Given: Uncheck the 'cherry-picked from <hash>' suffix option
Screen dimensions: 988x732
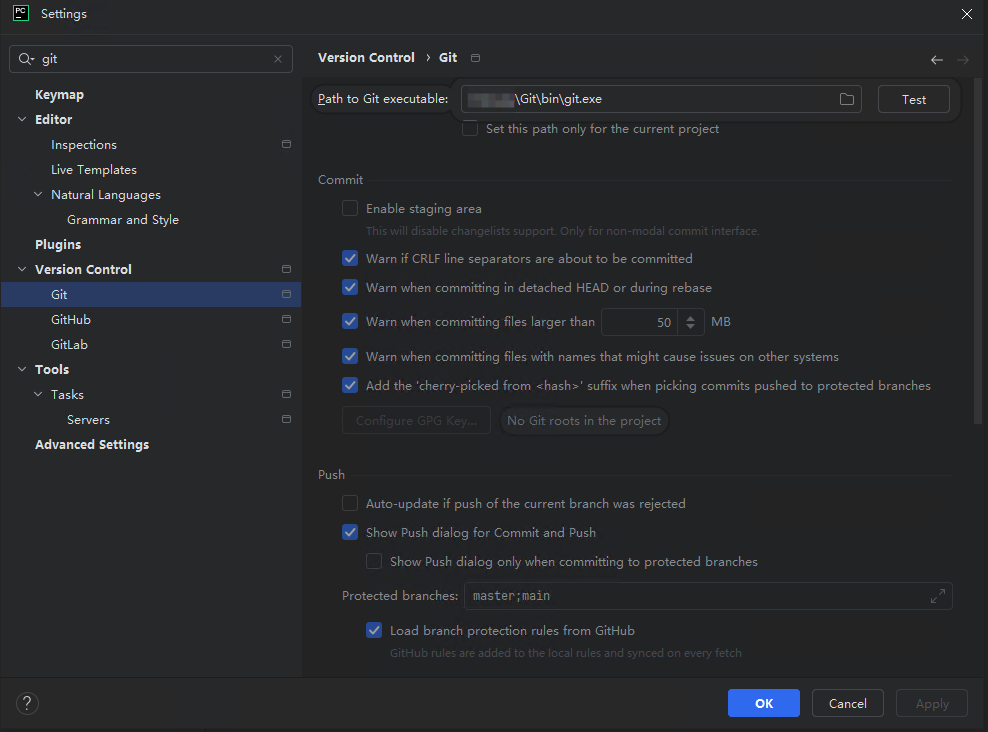Looking at the screenshot, I should pyautogui.click(x=350, y=386).
